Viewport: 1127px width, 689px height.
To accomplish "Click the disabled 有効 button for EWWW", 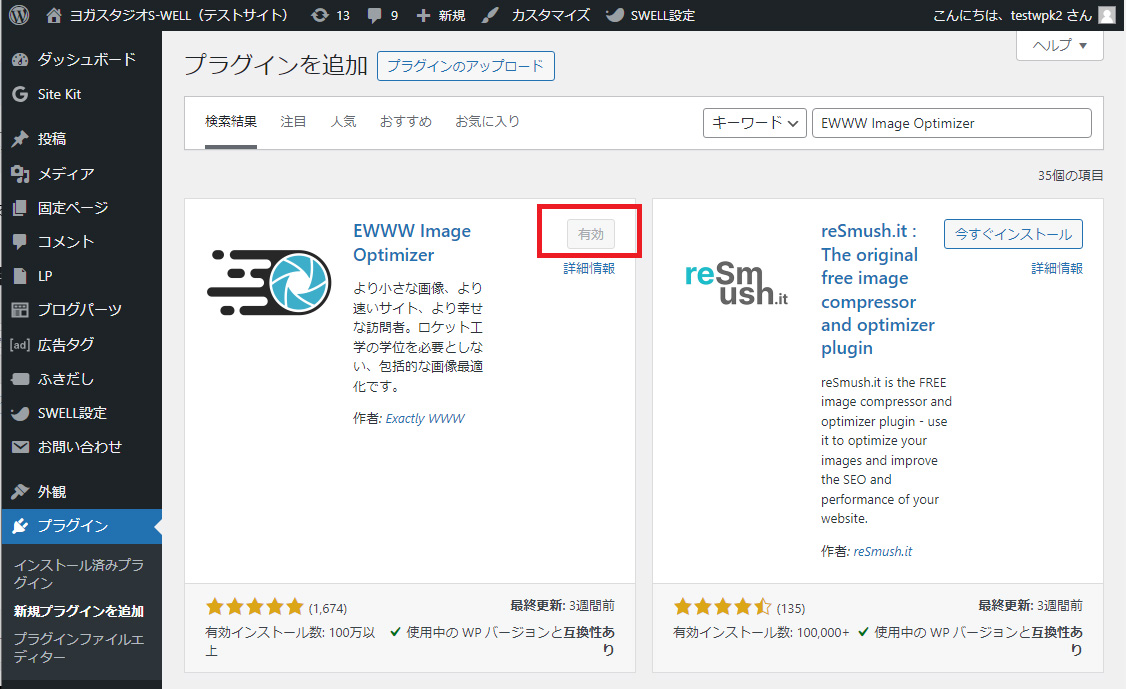I will [x=591, y=234].
